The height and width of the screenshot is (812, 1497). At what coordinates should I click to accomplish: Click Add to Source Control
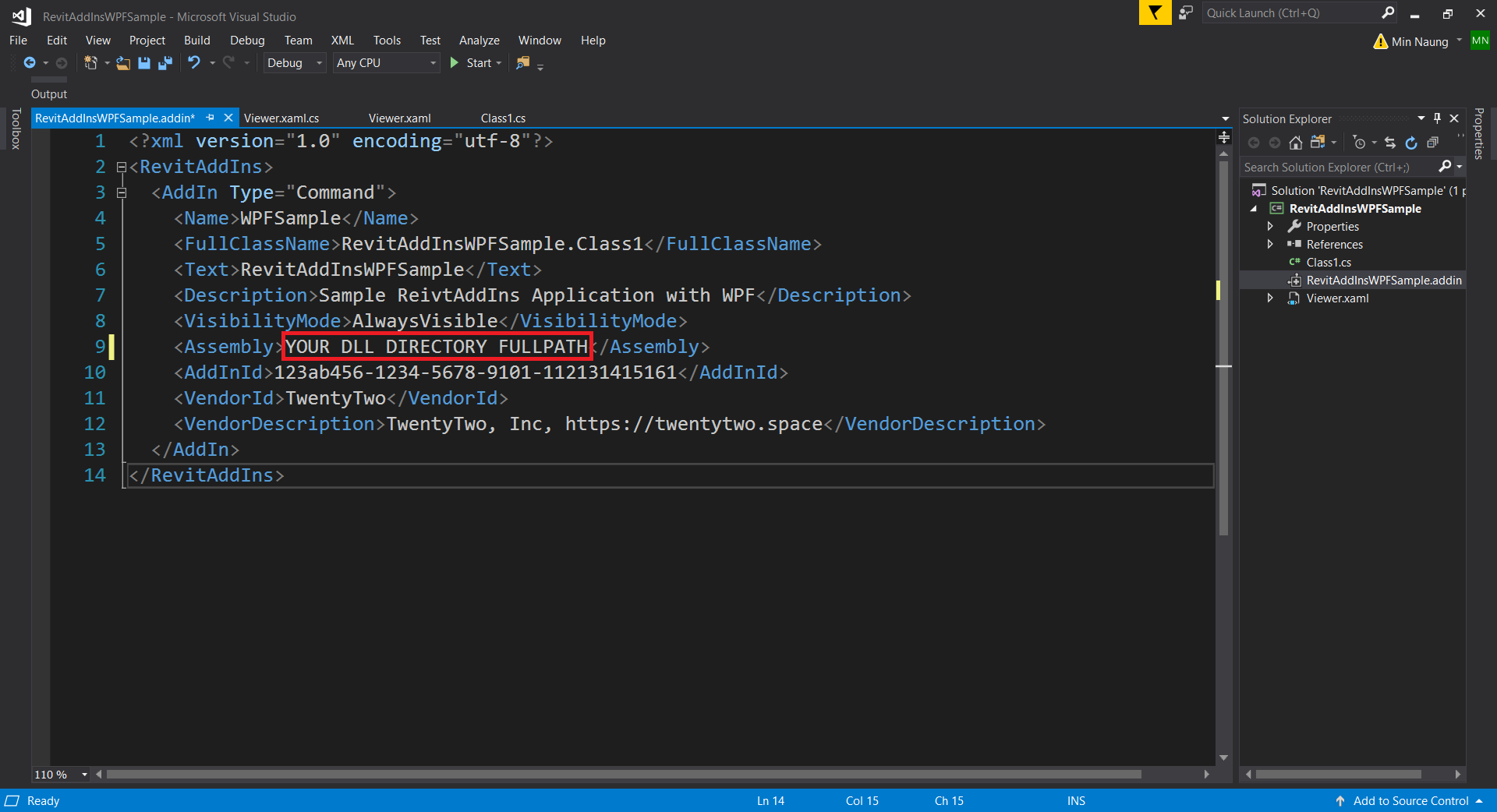click(1410, 801)
